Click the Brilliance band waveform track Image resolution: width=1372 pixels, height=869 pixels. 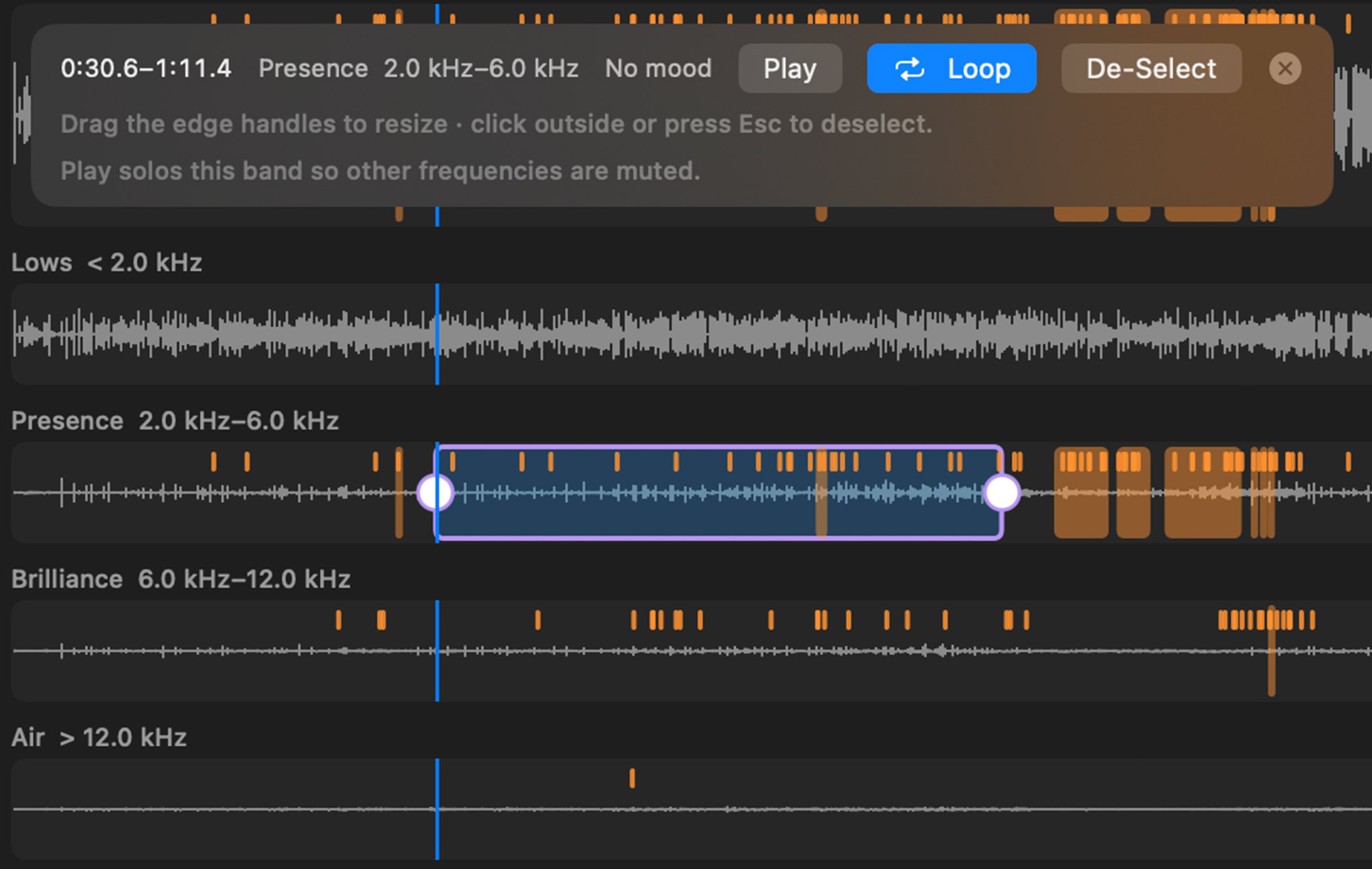point(691,651)
